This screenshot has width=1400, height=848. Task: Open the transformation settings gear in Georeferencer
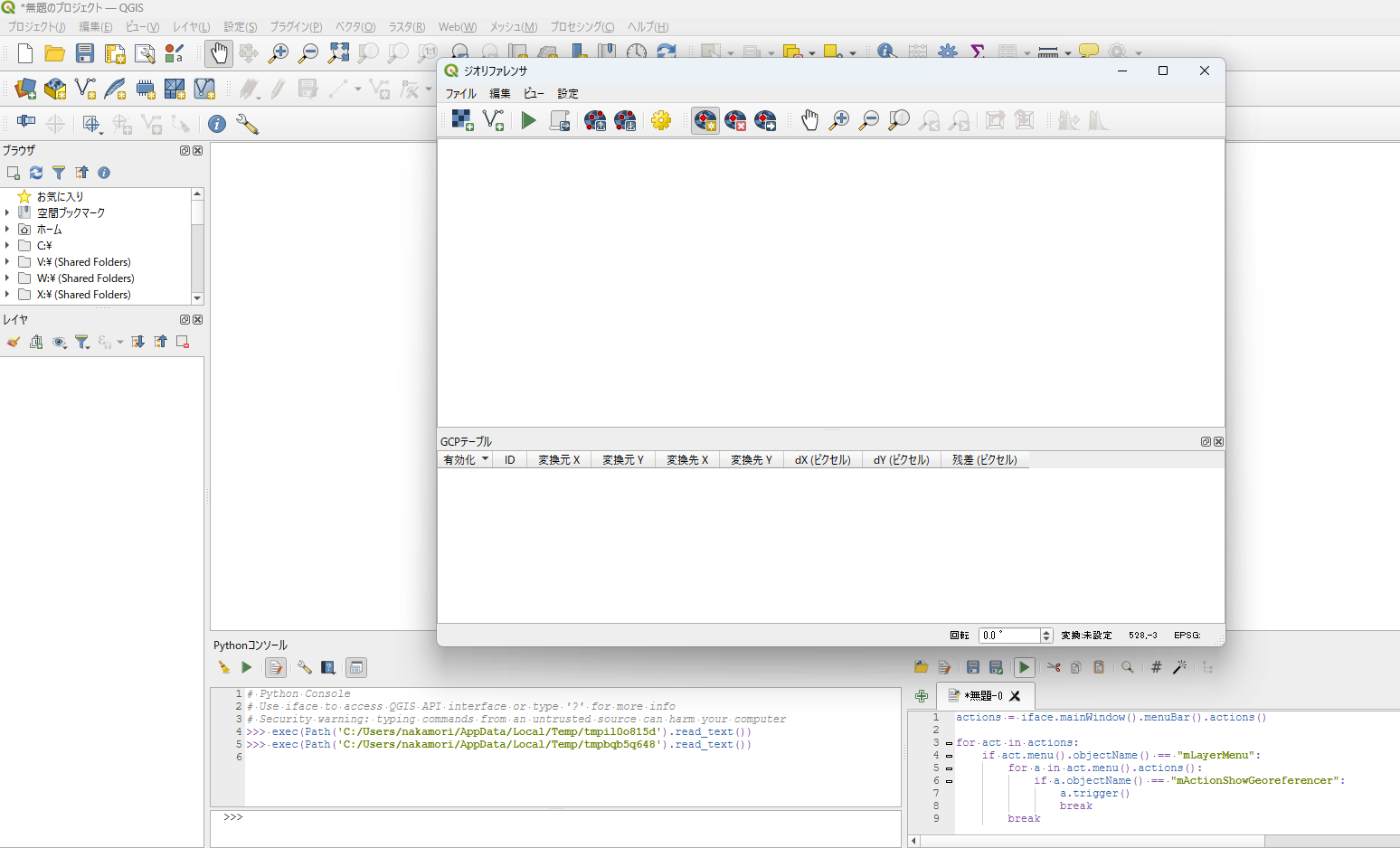tap(661, 120)
